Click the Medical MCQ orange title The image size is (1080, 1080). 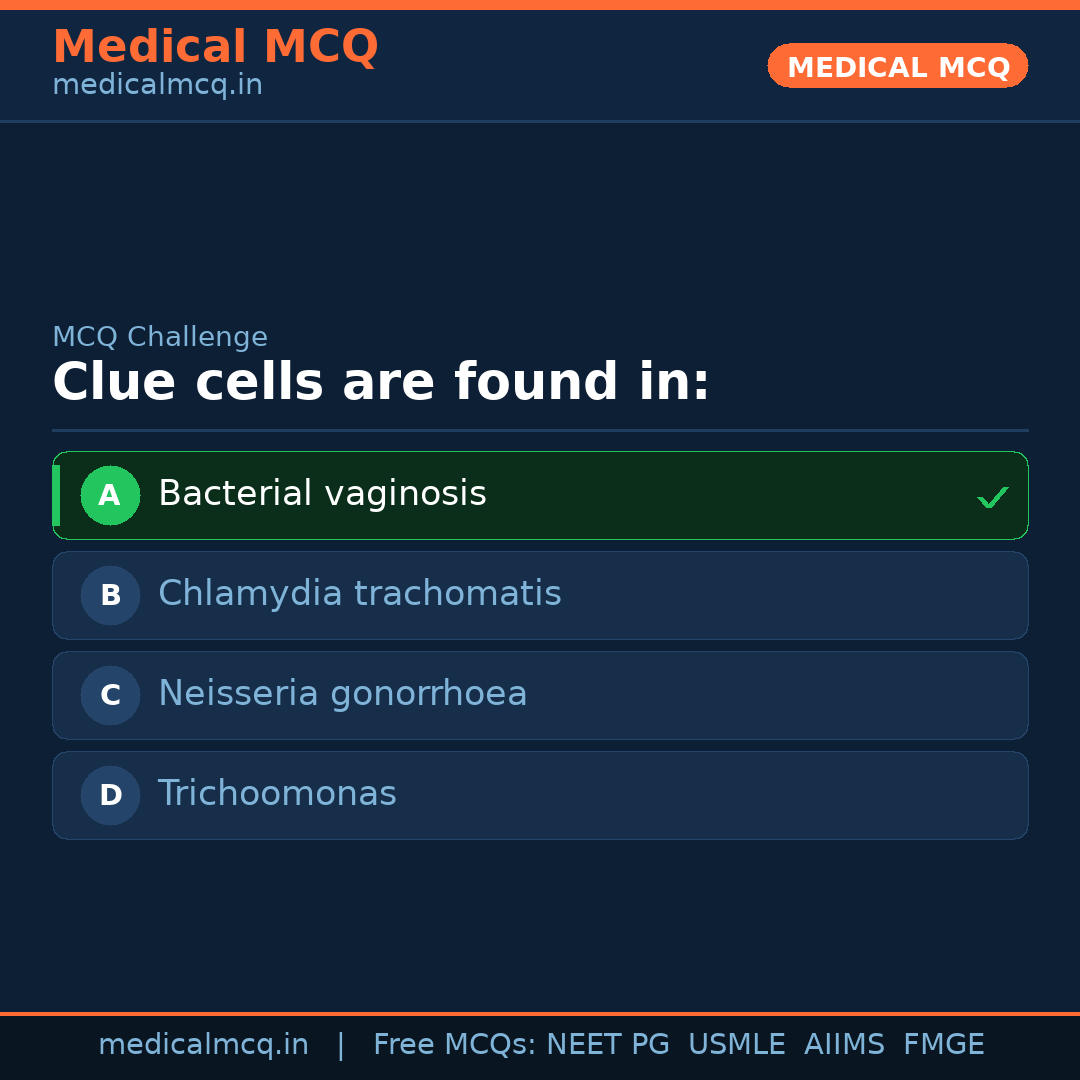pyautogui.click(x=215, y=47)
